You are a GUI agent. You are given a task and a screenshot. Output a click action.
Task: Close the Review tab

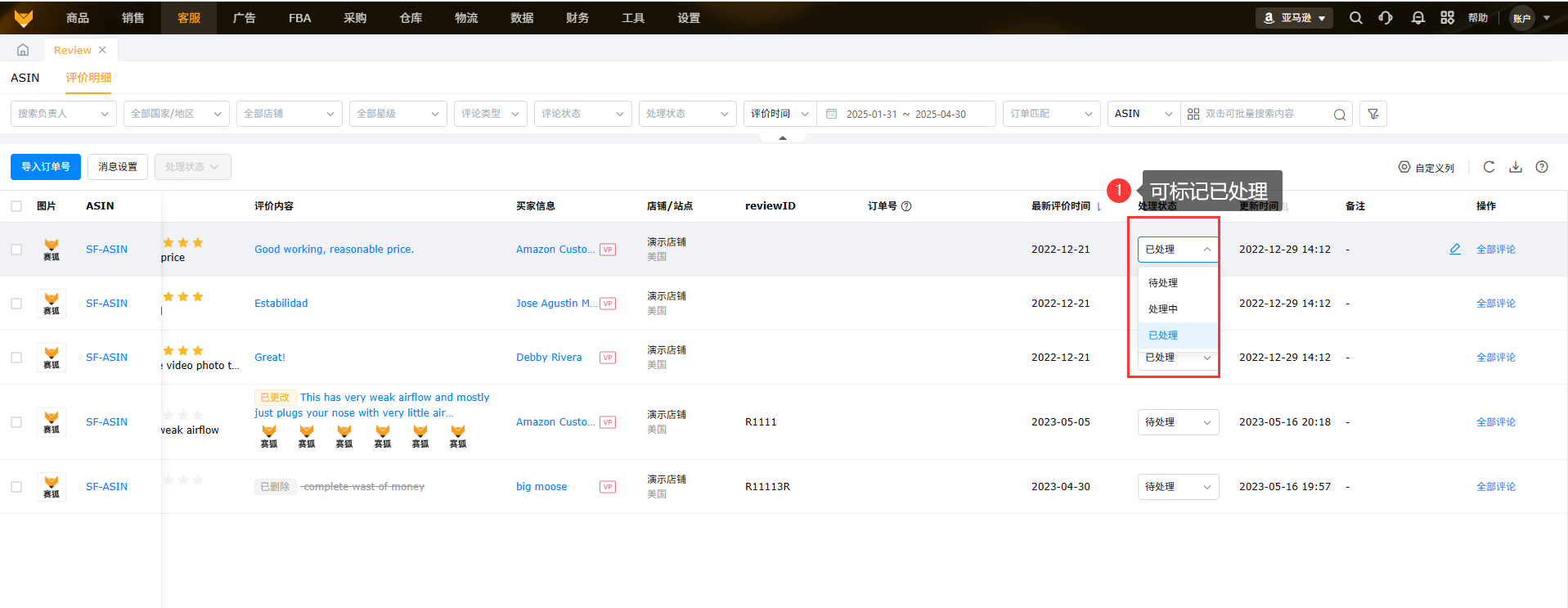(x=102, y=50)
